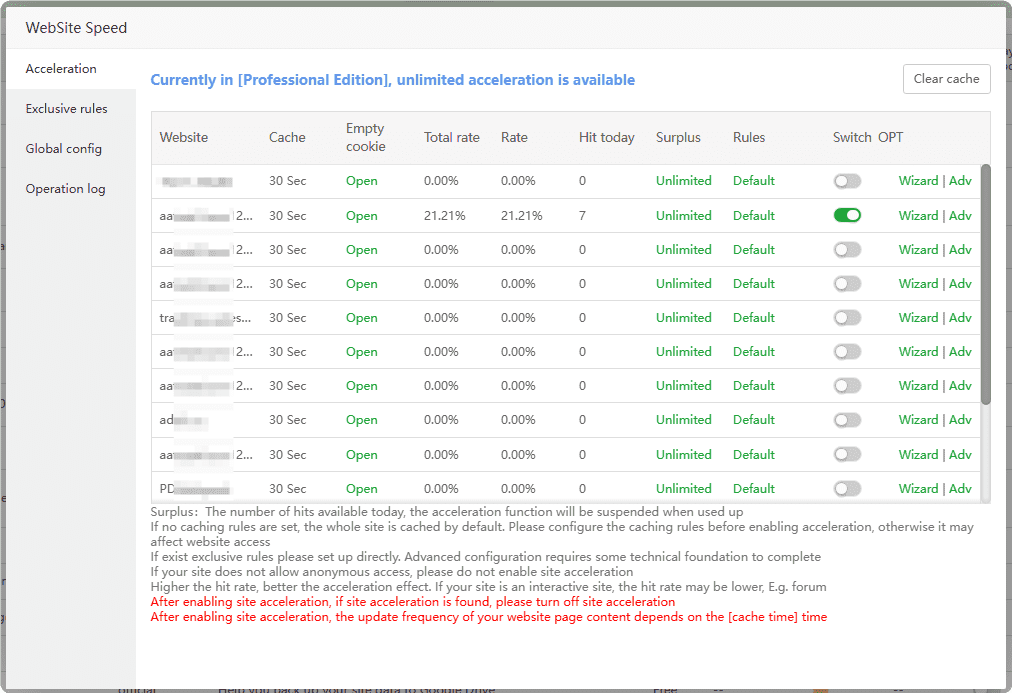Open Wizard for the 21.21% rate site

pyautogui.click(x=917, y=216)
